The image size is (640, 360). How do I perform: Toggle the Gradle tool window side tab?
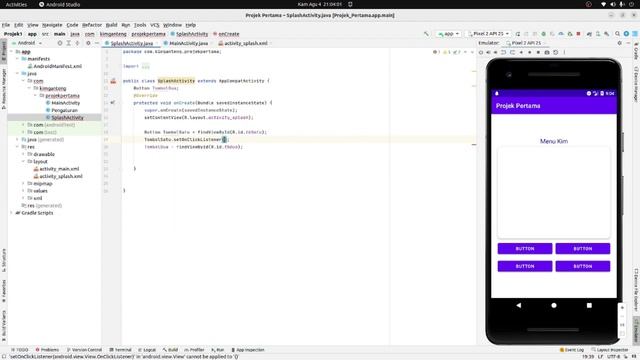pos(636,50)
